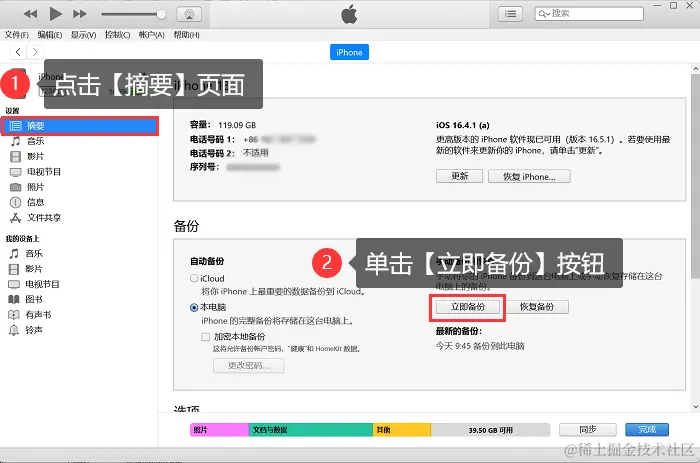Click the pink 照片 storage segment
Image resolution: width=700 pixels, height=463 pixels.
pos(219,430)
